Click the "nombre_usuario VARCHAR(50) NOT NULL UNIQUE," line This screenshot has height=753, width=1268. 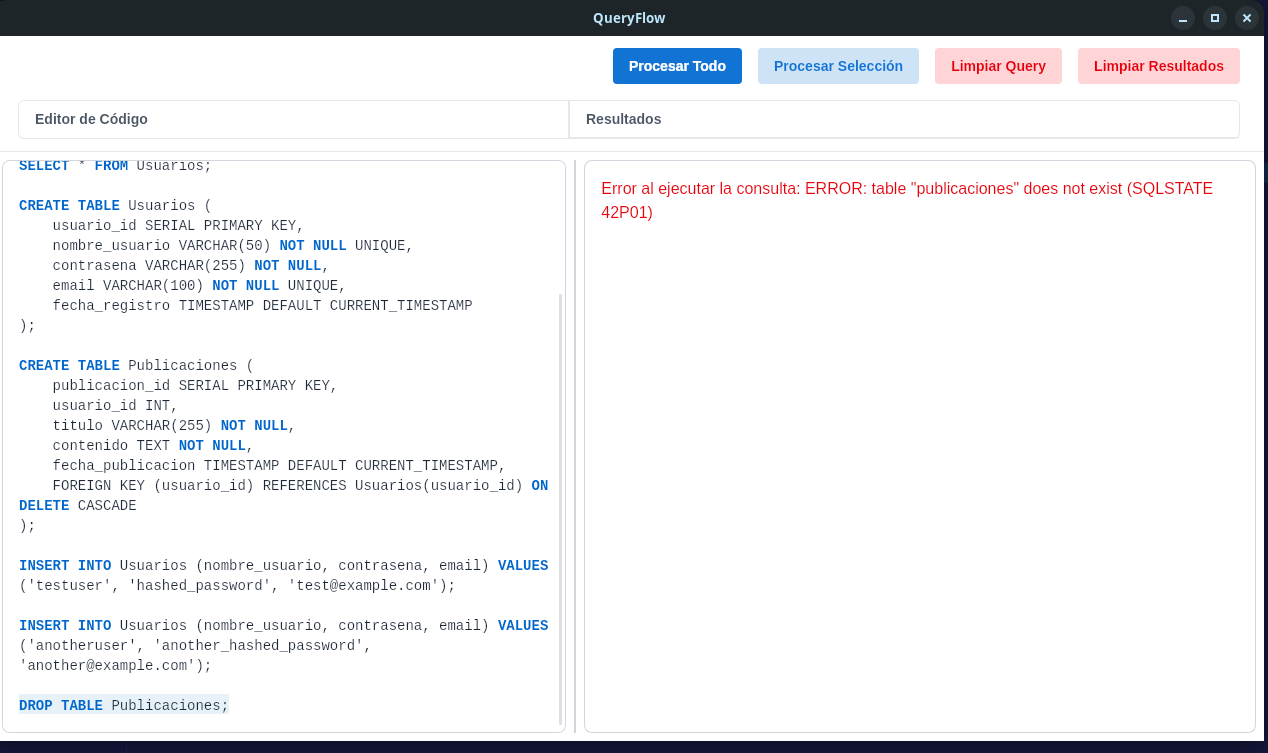pos(233,246)
